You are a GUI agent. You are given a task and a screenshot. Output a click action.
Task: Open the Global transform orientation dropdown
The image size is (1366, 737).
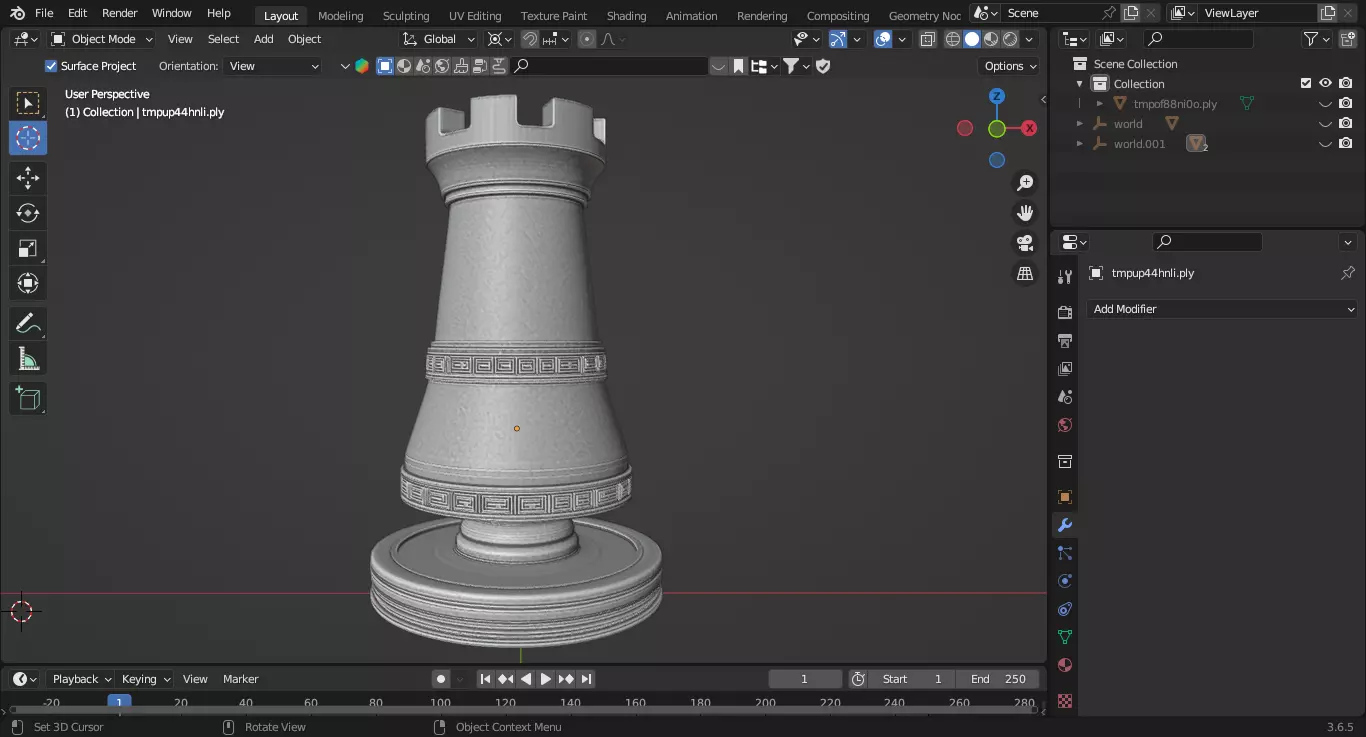(x=439, y=39)
